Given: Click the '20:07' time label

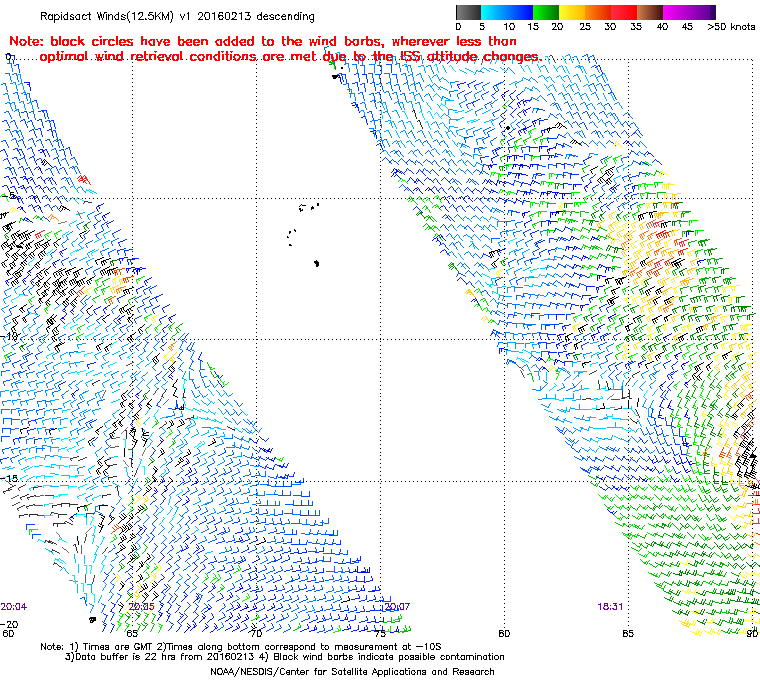Looking at the screenshot, I should coord(397,607).
